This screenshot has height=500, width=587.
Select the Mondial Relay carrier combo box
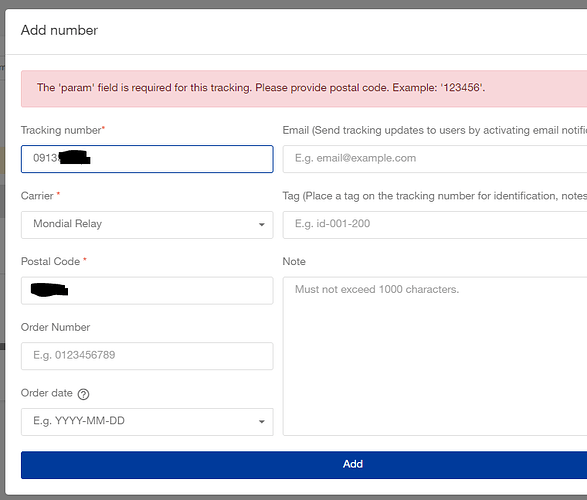(x=147, y=225)
